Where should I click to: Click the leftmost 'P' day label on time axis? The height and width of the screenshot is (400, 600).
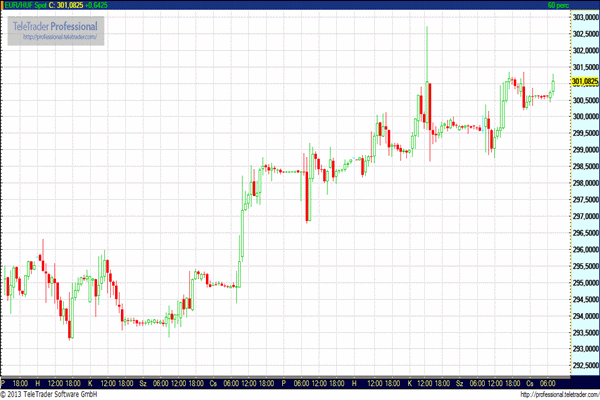coord(4,383)
